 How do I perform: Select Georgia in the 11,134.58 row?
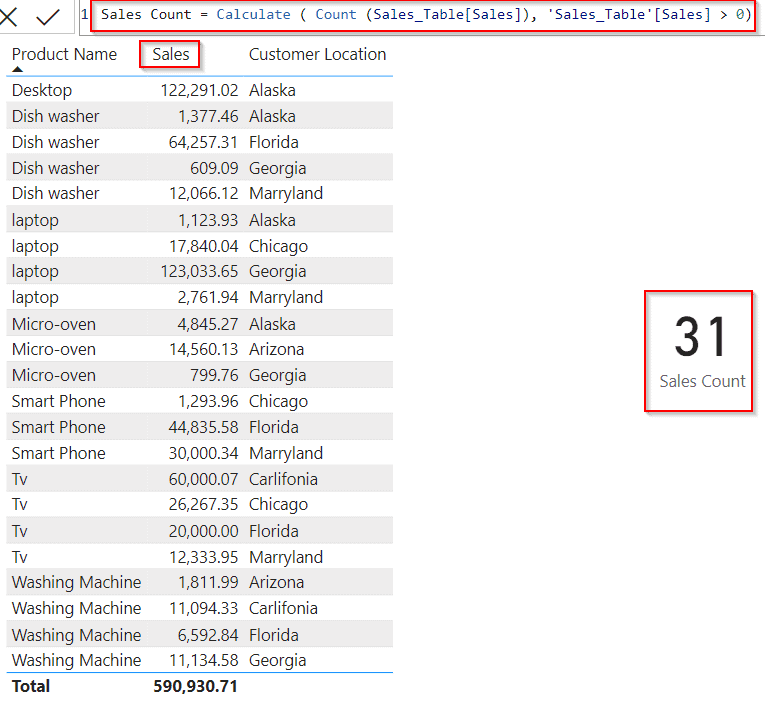coord(278,660)
